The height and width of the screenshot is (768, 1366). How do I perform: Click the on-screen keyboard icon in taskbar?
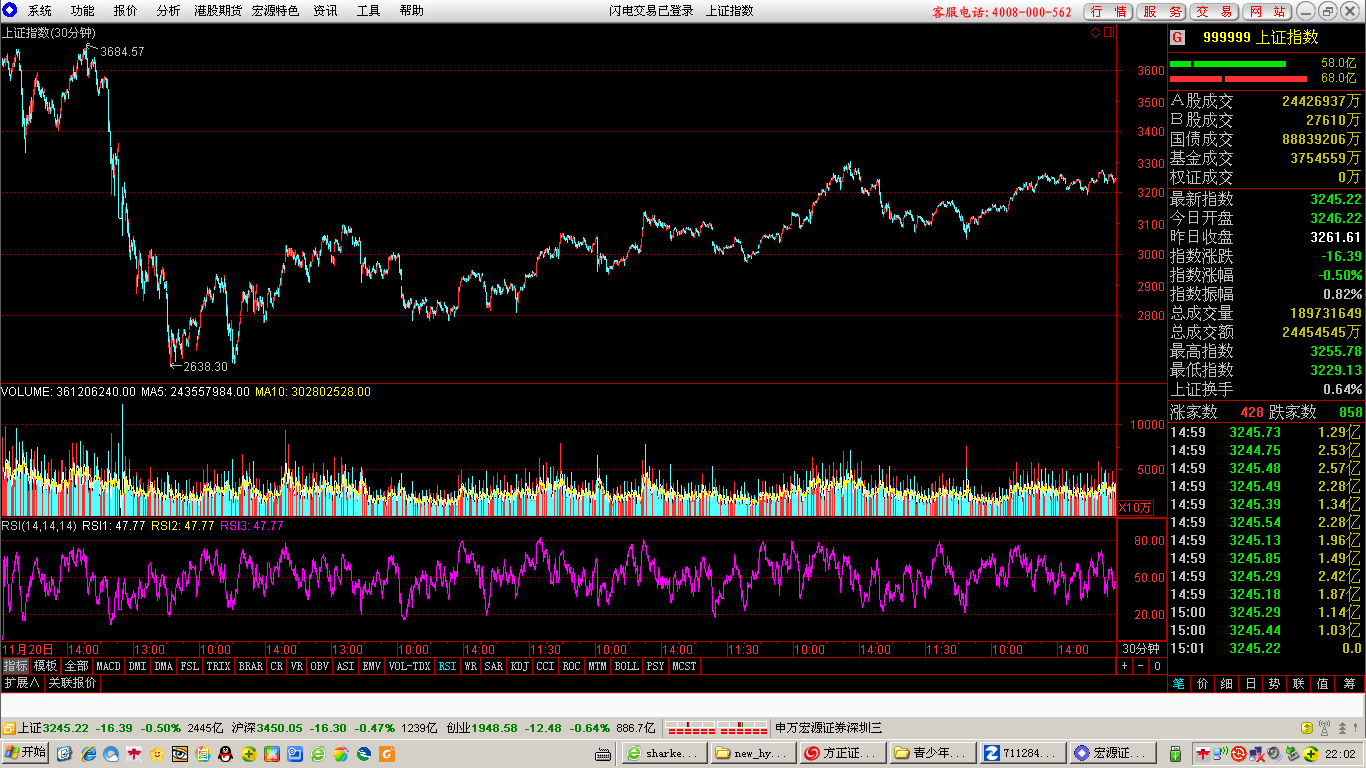click(603, 753)
